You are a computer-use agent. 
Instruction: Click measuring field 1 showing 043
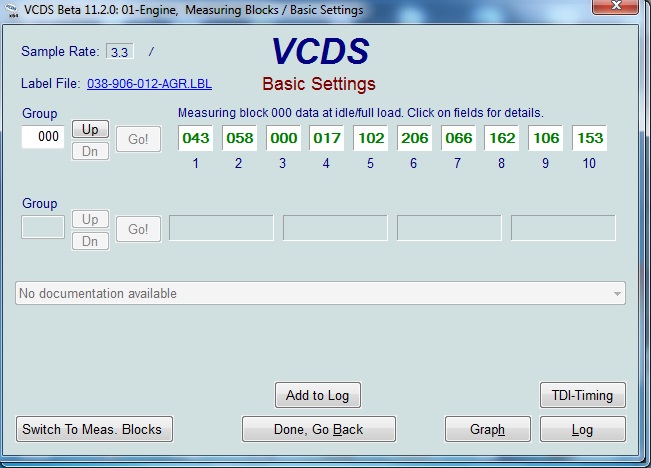pos(196,138)
